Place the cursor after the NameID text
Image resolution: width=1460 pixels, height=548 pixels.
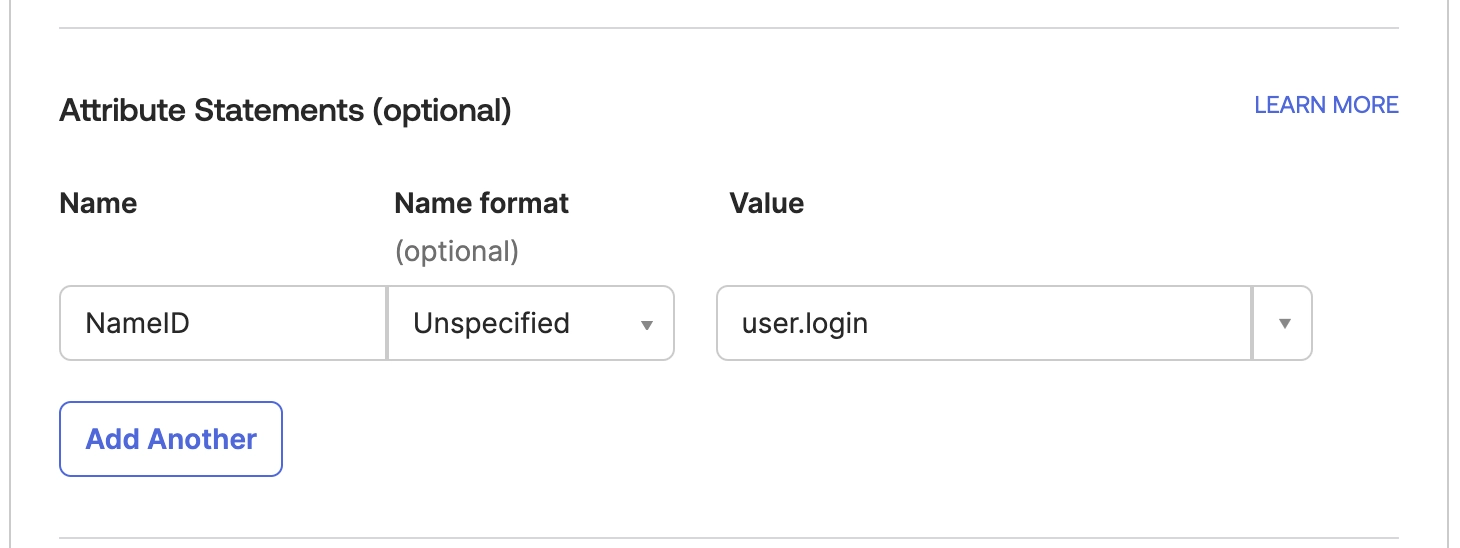pyautogui.click(x=191, y=323)
